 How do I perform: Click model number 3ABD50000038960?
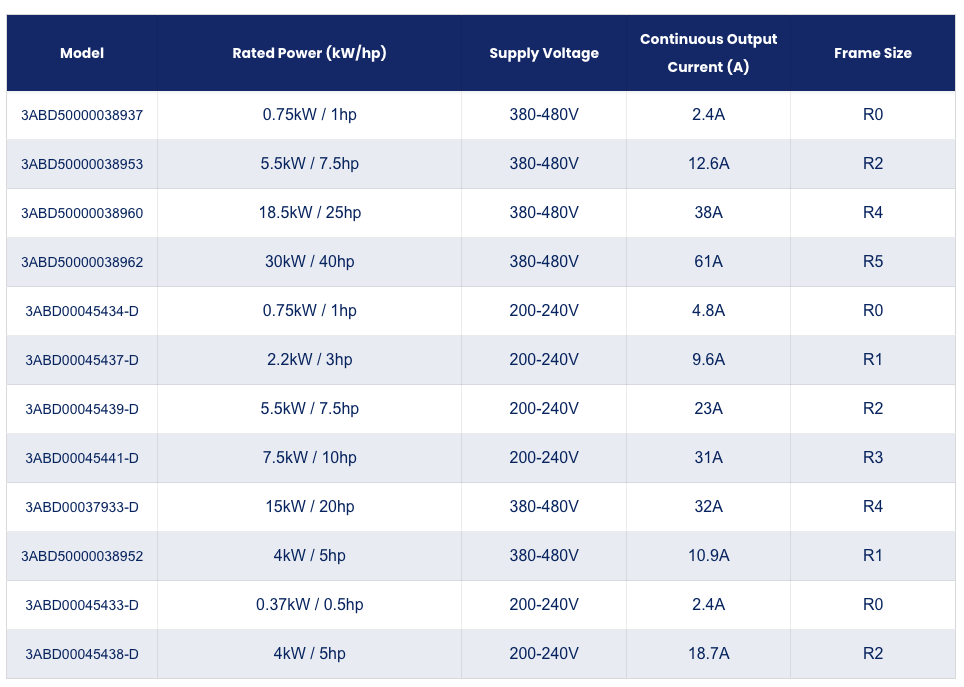point(82,213)
